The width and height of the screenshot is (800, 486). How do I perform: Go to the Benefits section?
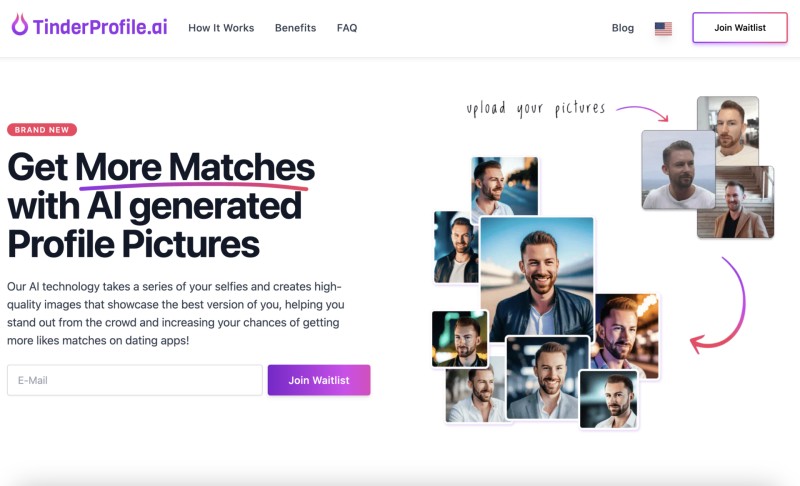[x=295, y=28]
